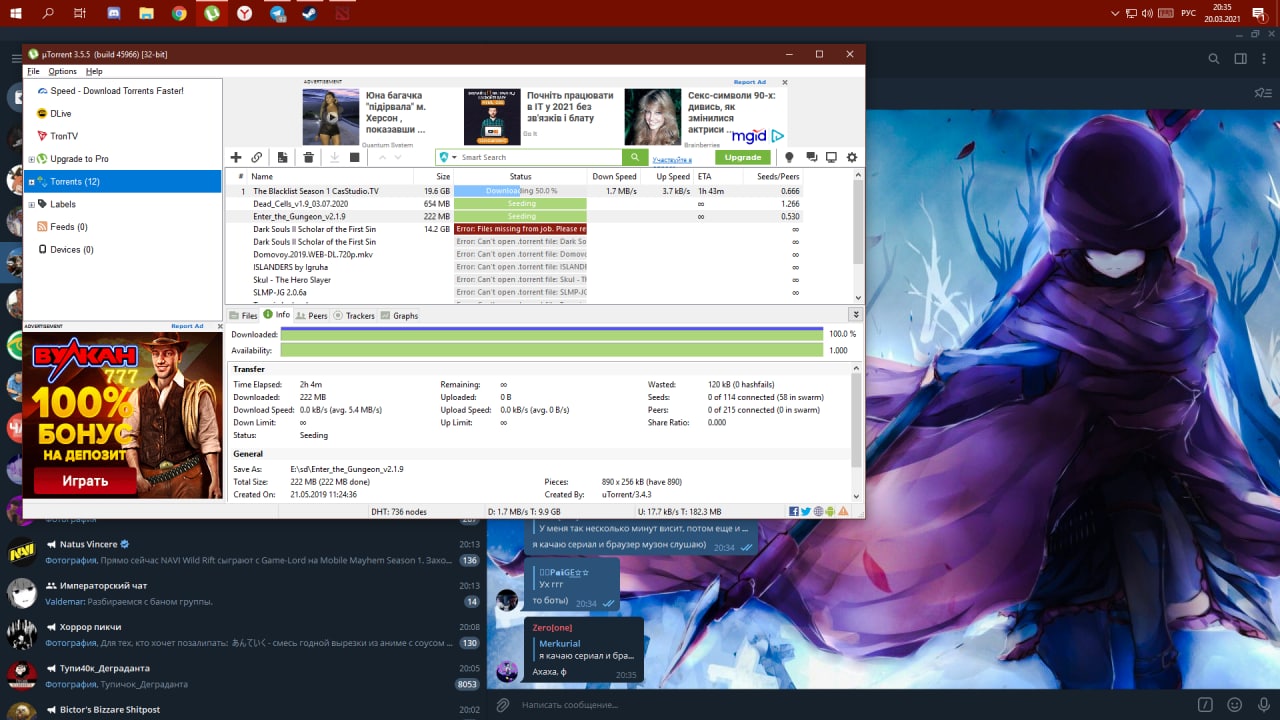Open the Options menu

pos(62,71)
